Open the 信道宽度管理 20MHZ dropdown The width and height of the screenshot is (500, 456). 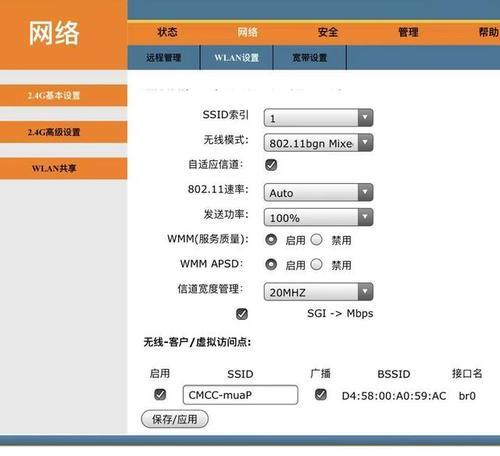(318, 292)
